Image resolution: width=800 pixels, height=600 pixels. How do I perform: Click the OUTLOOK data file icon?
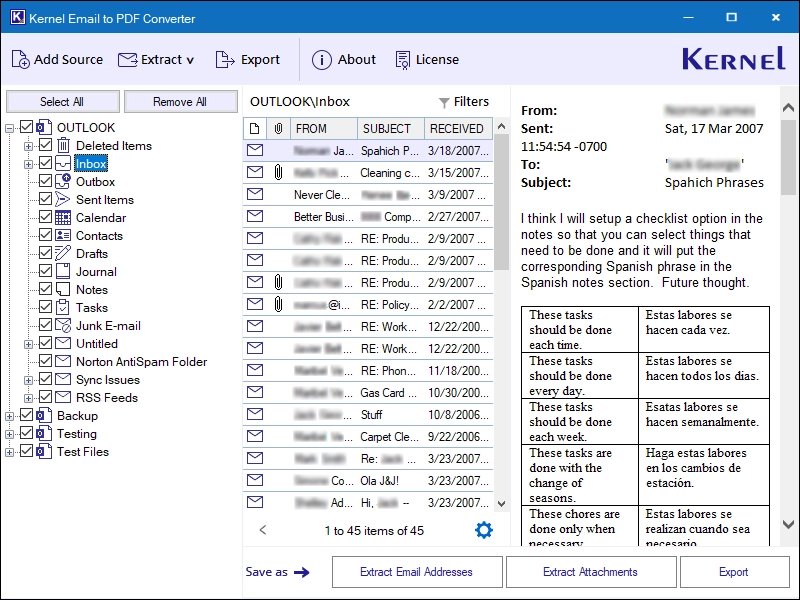pyautogui.click(x=44, y=127)
